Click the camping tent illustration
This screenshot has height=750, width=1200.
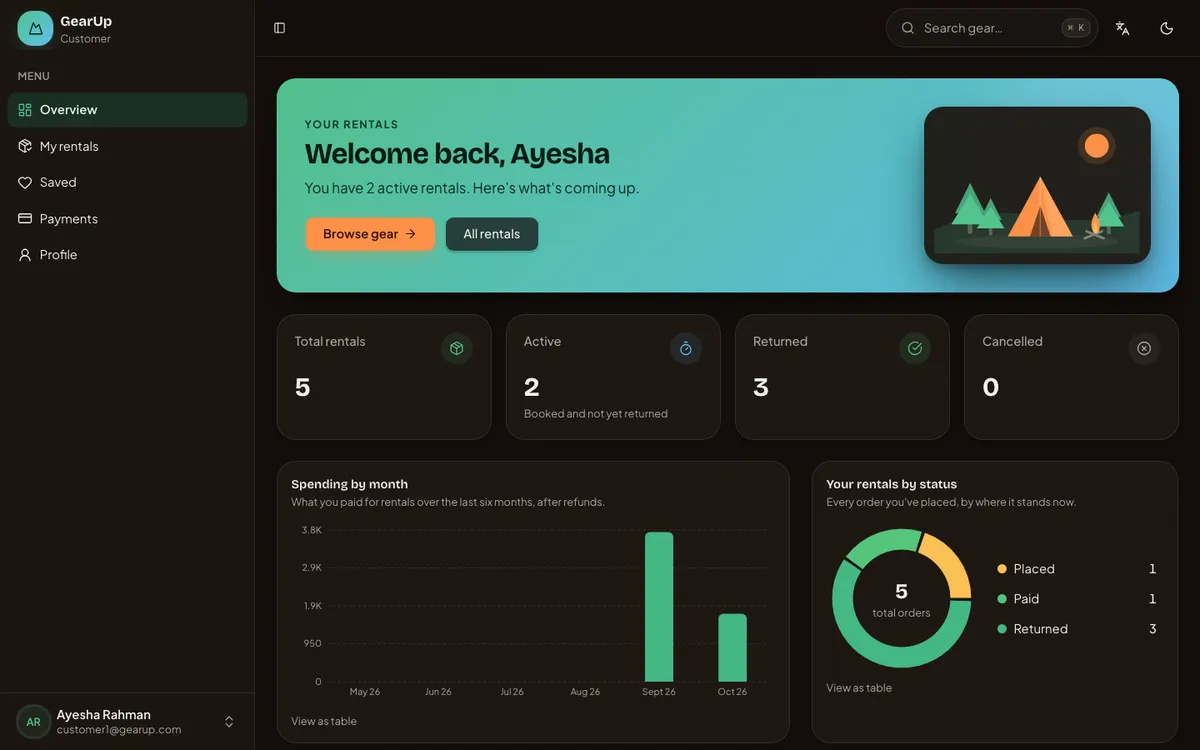pyautogui.click(x=1037, y=185)
